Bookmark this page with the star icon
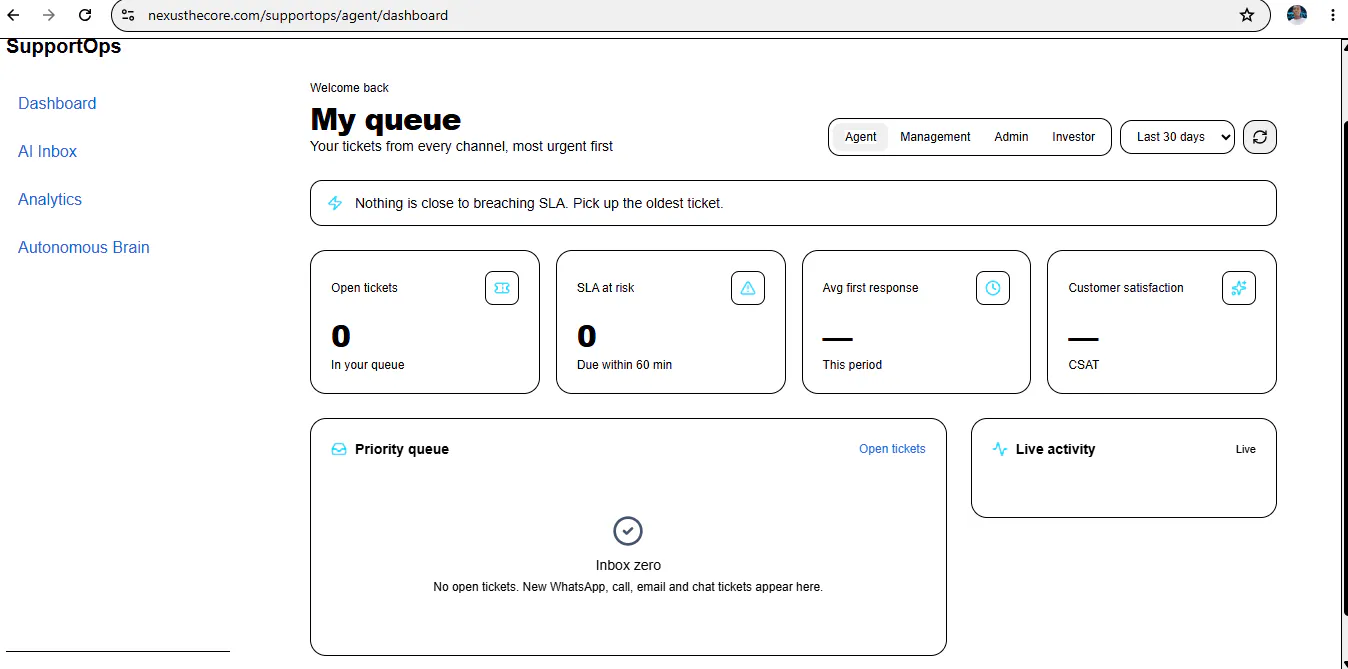Viewport: 1348px width, 669px height. [1247, 15]
